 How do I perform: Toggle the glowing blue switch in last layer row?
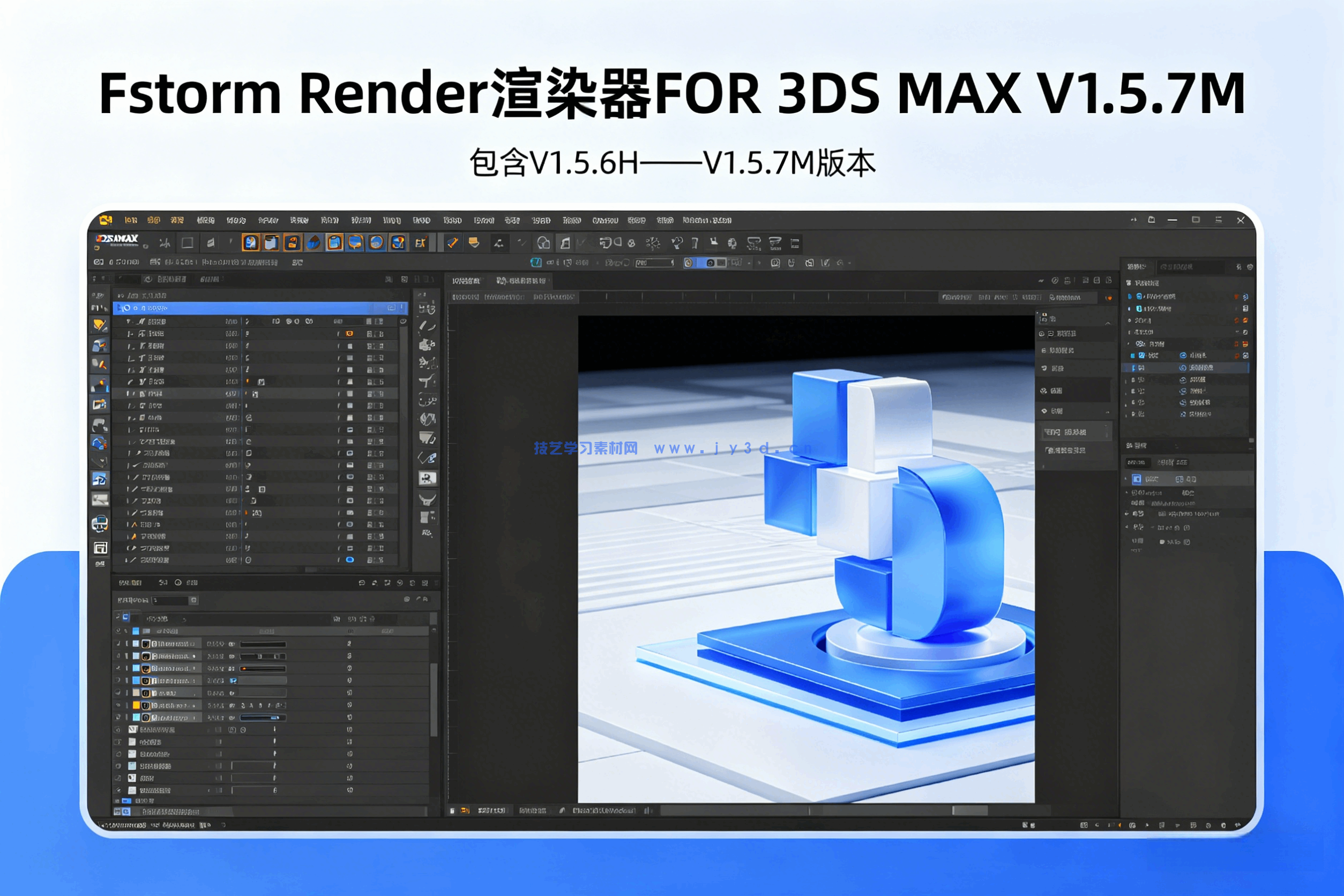point(350,560)
